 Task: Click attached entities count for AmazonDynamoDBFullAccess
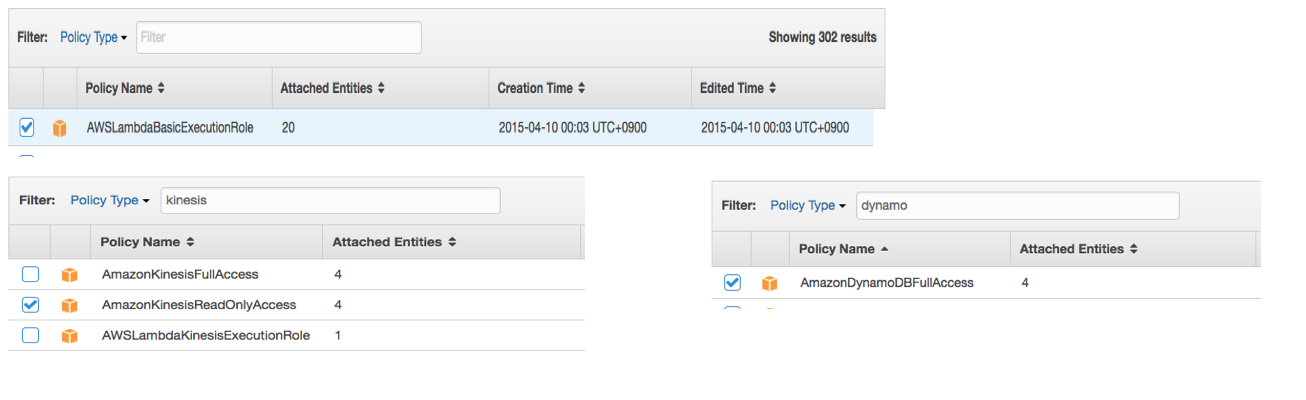[1025, 283]
